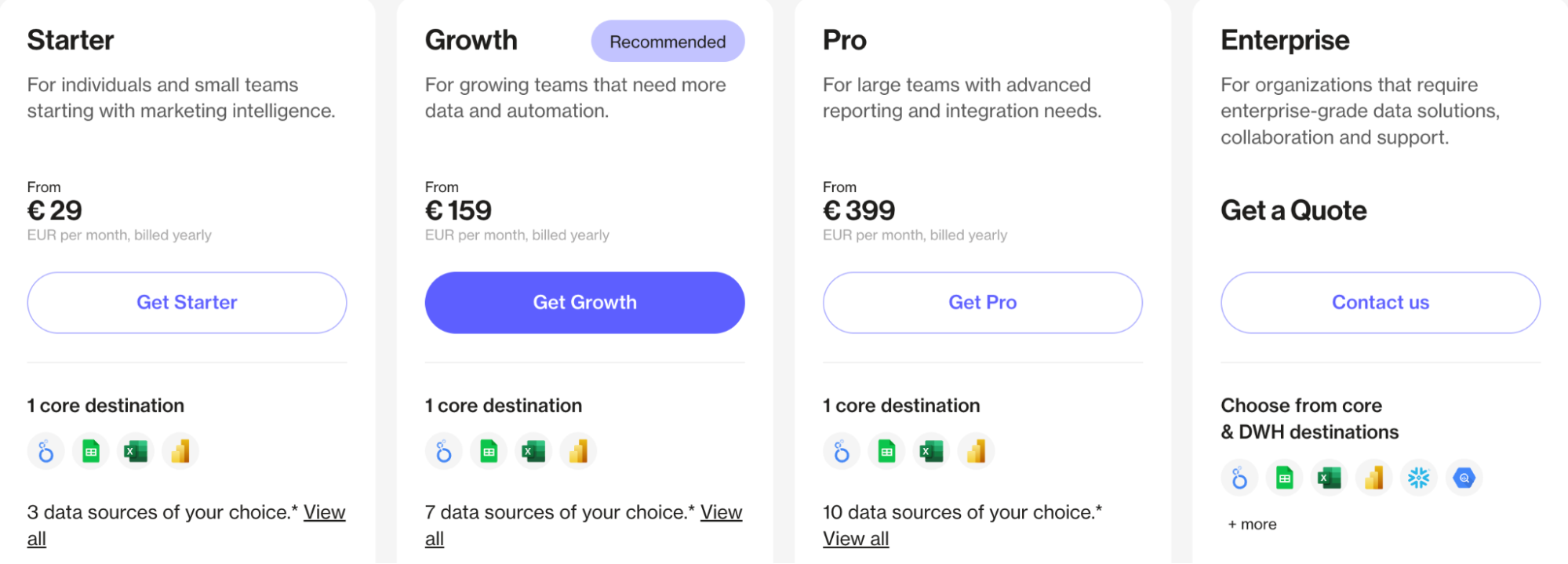
Task: Click the Google Sheets destination icon under Starter
Action: point(90,451)
